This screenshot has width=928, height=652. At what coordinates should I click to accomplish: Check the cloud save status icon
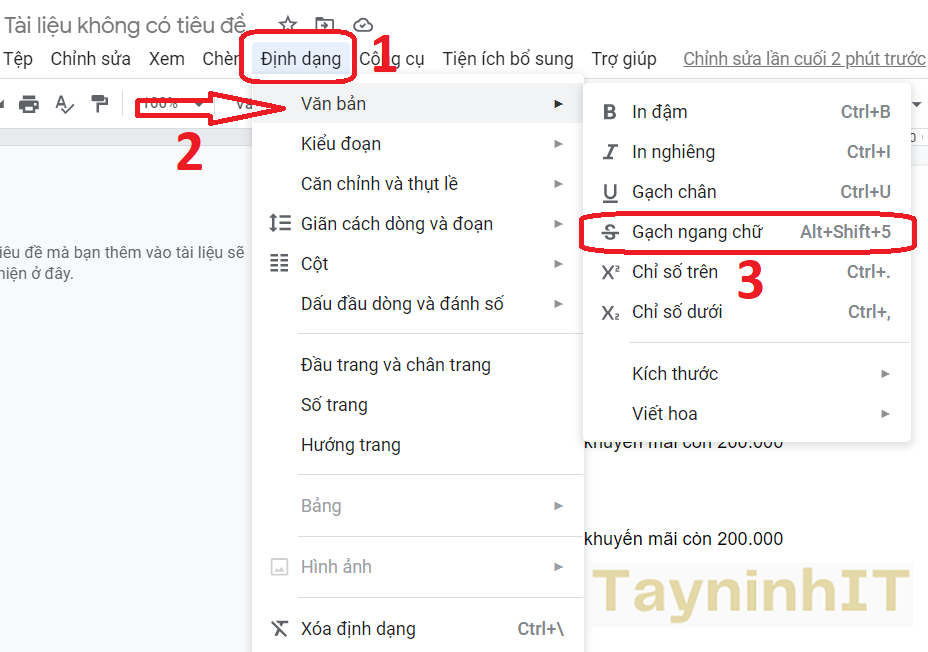pos(363,25)
